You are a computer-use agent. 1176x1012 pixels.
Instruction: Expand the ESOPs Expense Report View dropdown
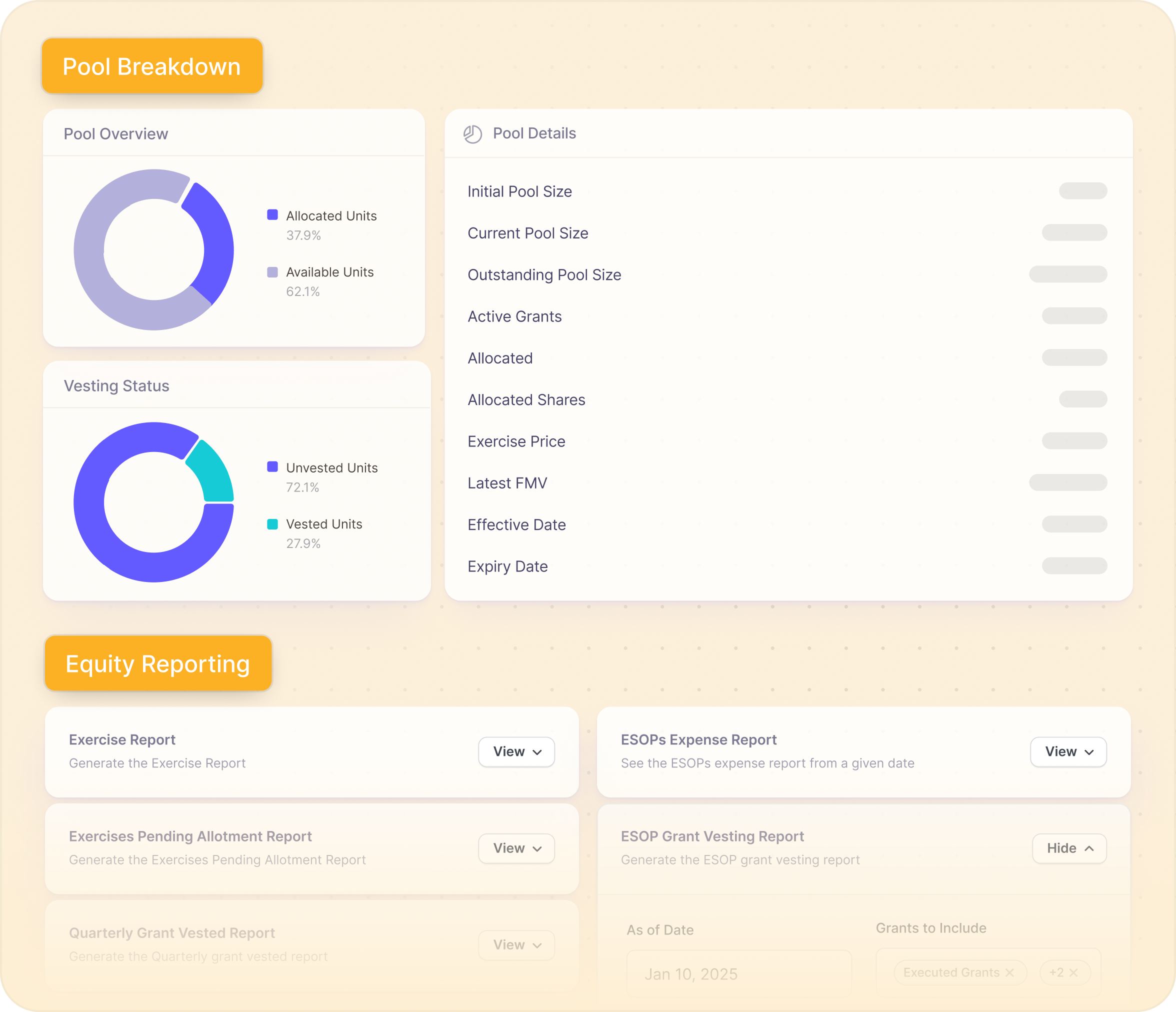click(1068, 751)
